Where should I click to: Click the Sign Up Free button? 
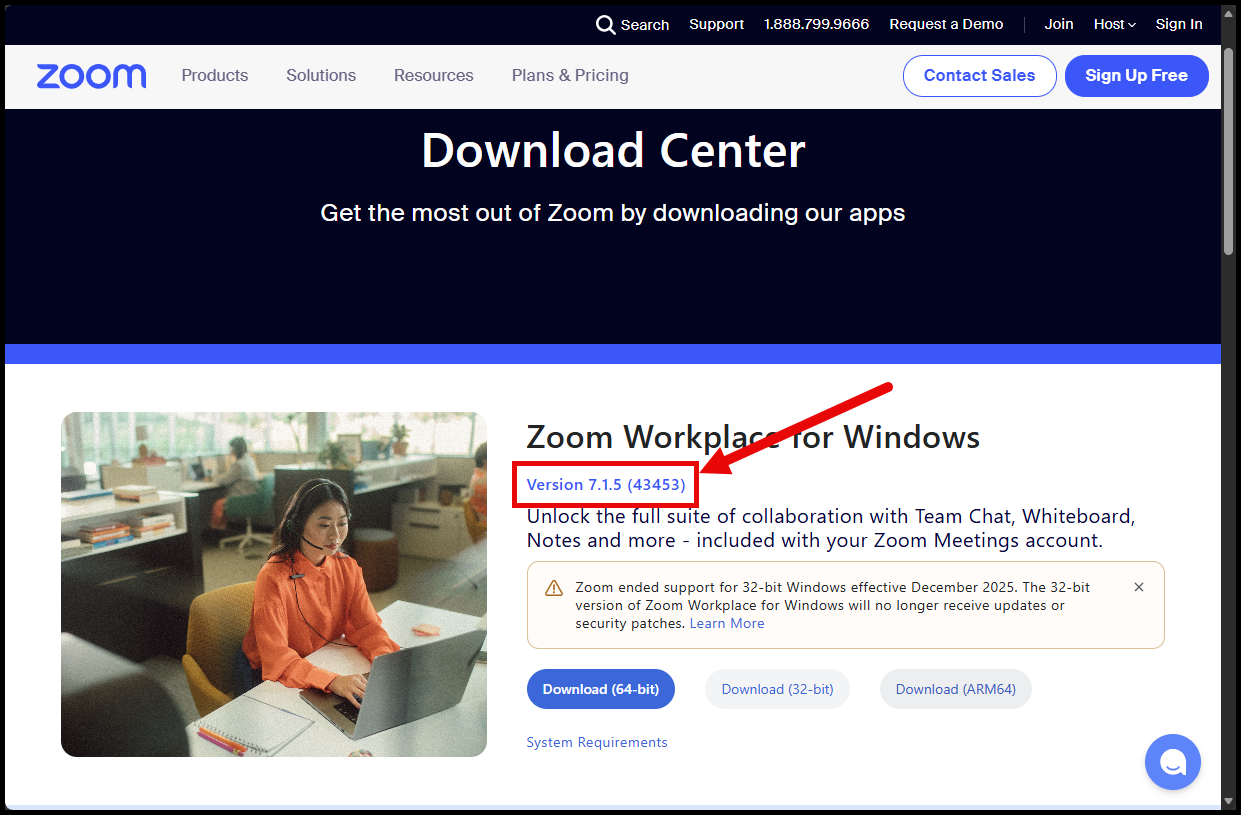tap(1136, 76)
